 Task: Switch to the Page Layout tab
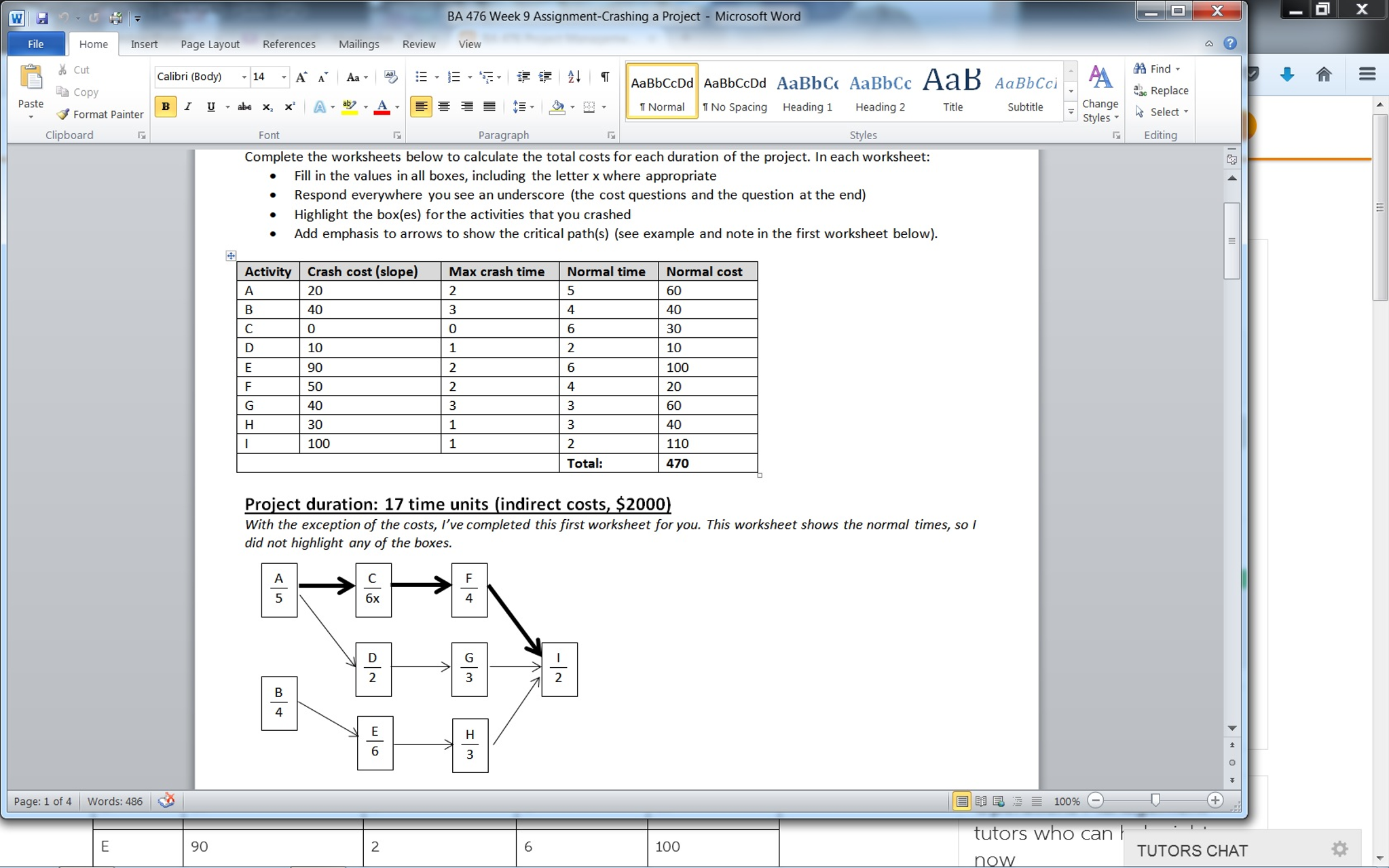pyautogui.click(x=210, y=44)
